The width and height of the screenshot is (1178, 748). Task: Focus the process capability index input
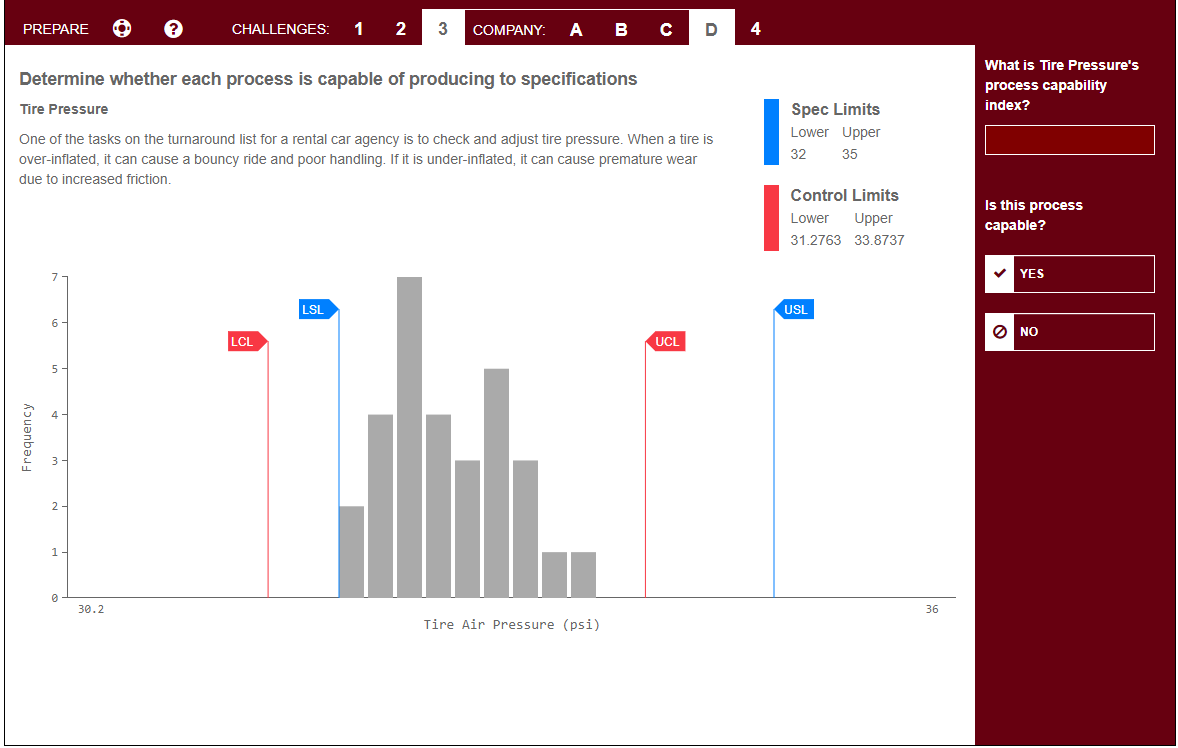tap(1070, 140)
